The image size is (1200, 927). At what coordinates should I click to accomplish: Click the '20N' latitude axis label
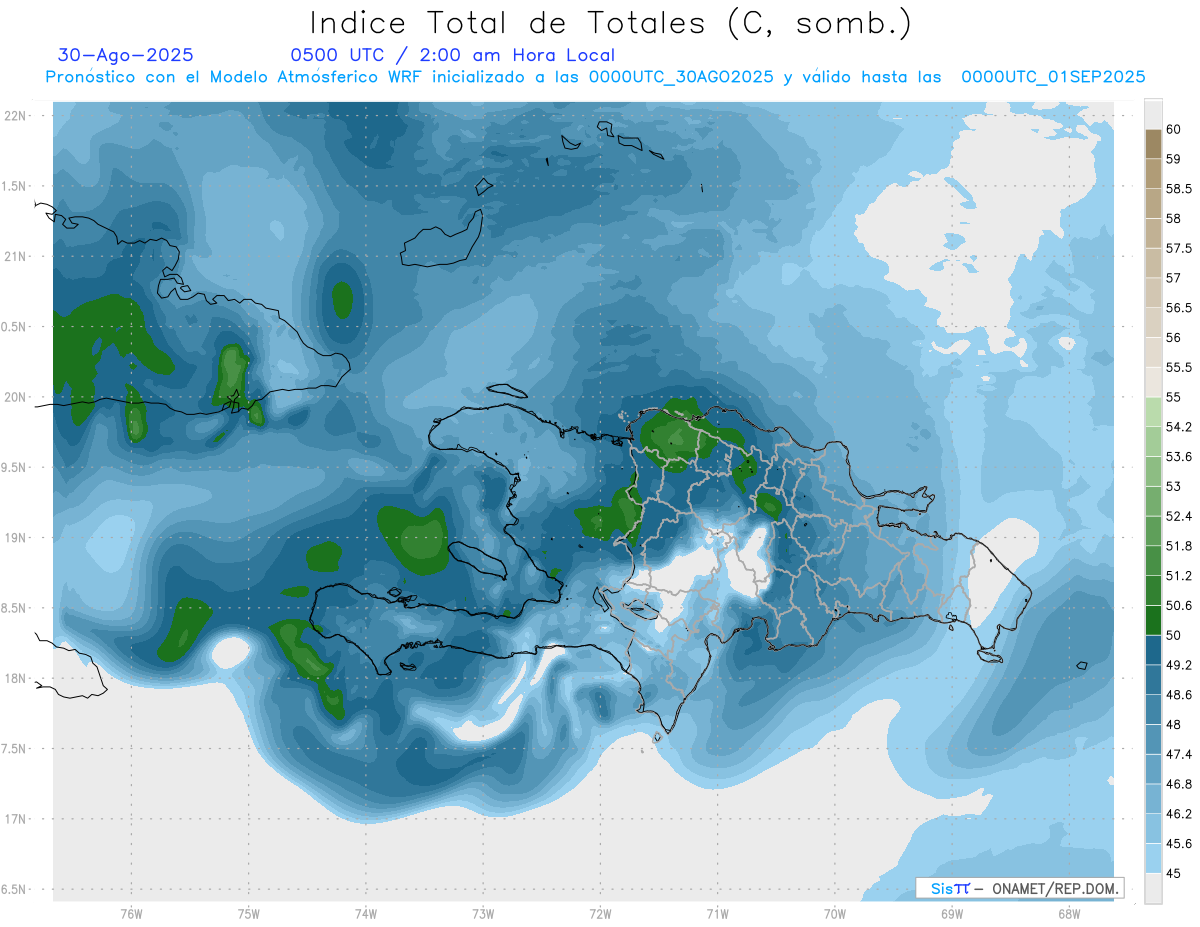pos(15,397)
